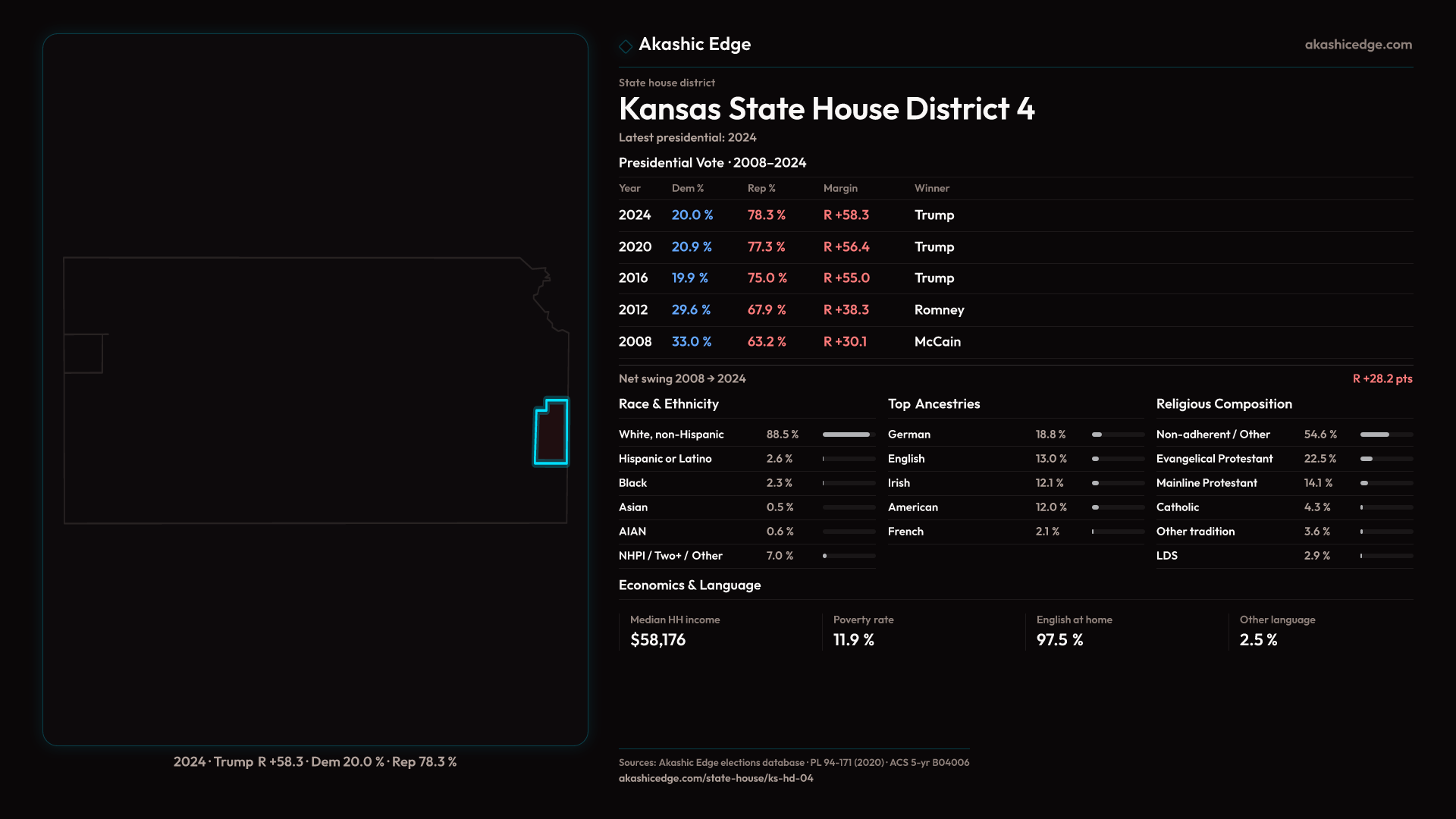Click the Akashic Edge diamond logo icon
This screenshot has width=1456, height=819.
[x=626, y=46]
